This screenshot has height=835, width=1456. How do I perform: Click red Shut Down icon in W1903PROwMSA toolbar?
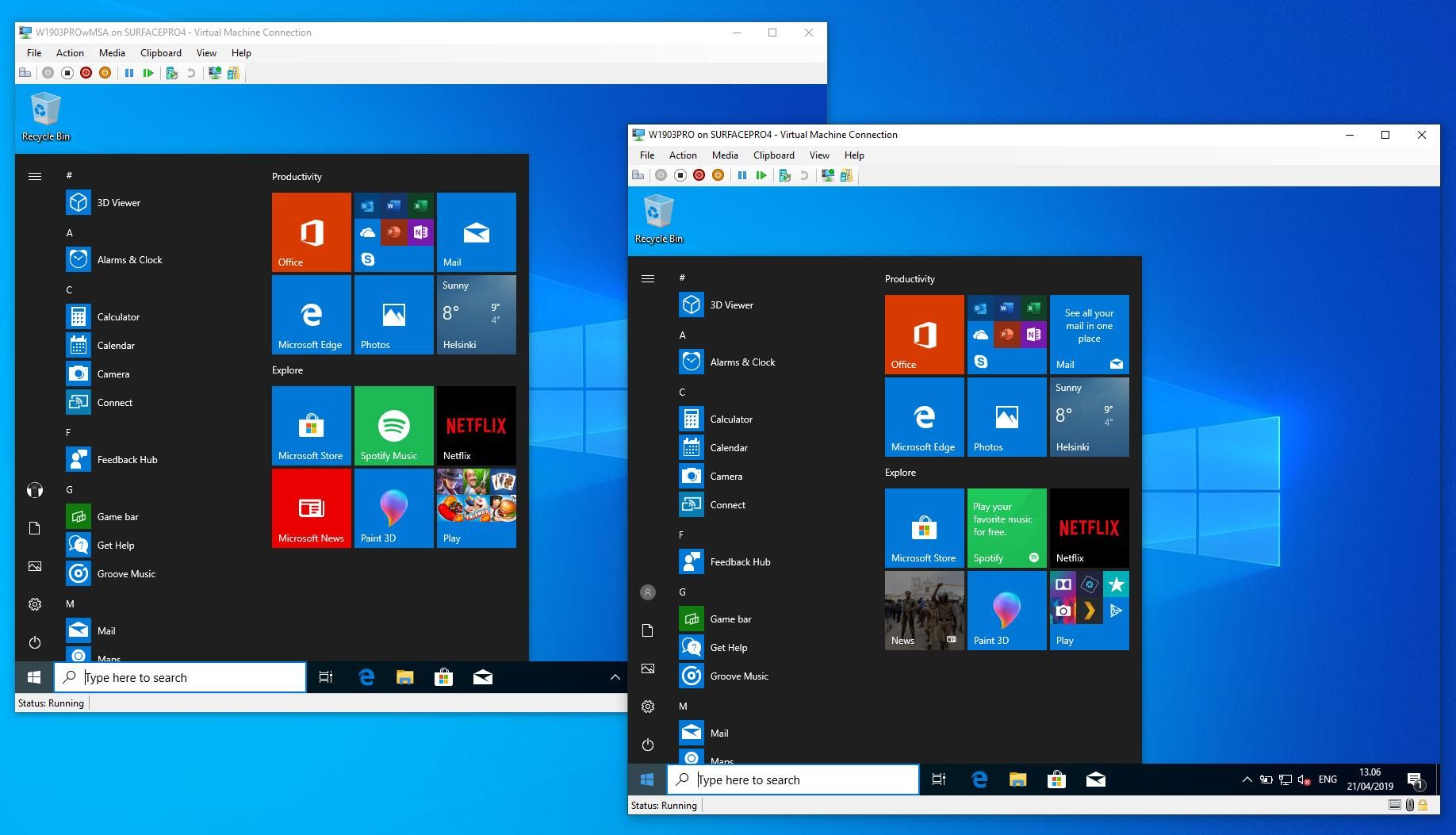[x=86, y=73]
